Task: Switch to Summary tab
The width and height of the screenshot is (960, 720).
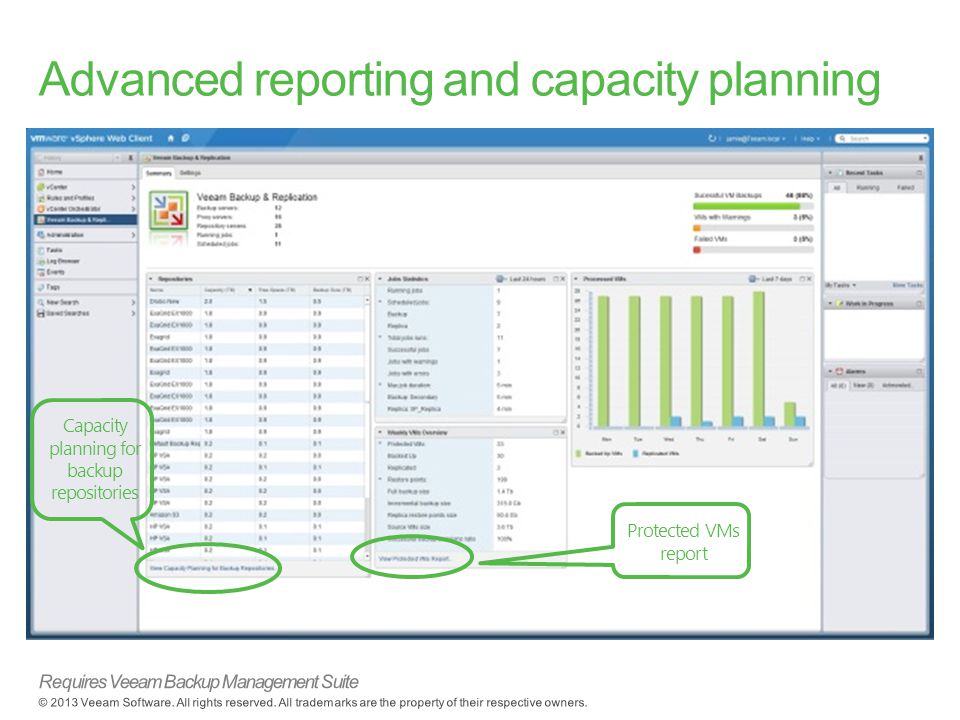Action: [x=159, y=173]
